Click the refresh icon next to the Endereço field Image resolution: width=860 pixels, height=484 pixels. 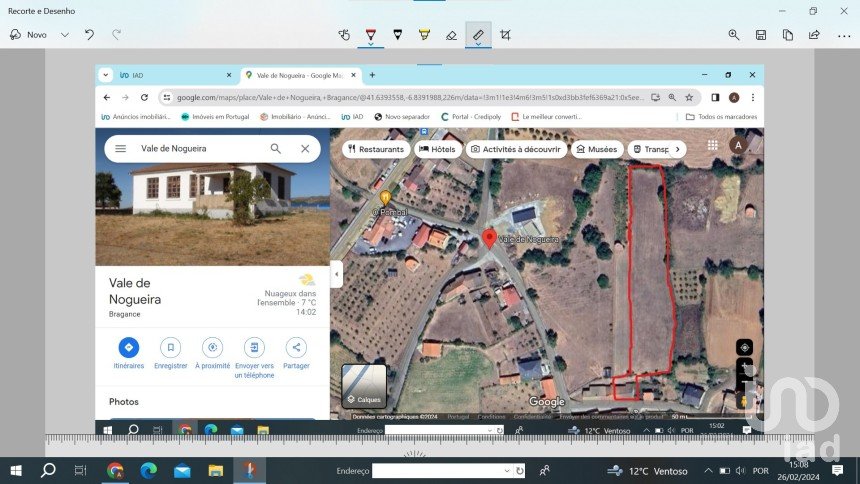pyautogui.click(x=519, y=470)
